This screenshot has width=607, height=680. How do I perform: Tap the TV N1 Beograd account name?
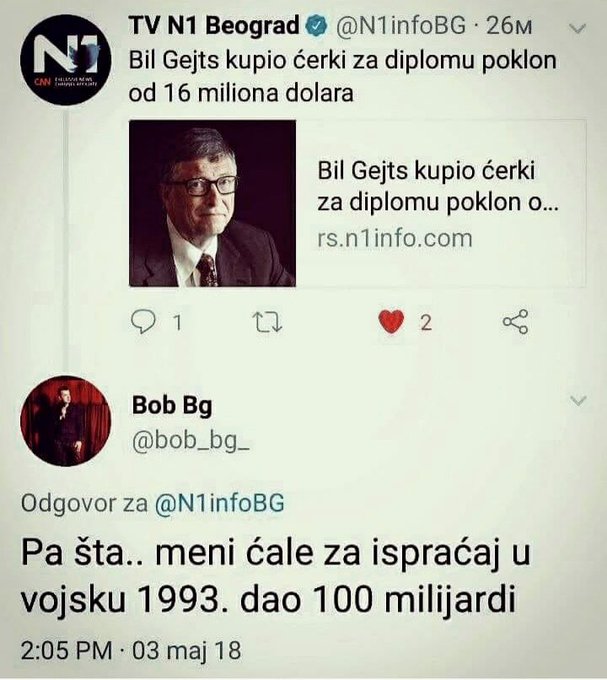click(214, 25)
